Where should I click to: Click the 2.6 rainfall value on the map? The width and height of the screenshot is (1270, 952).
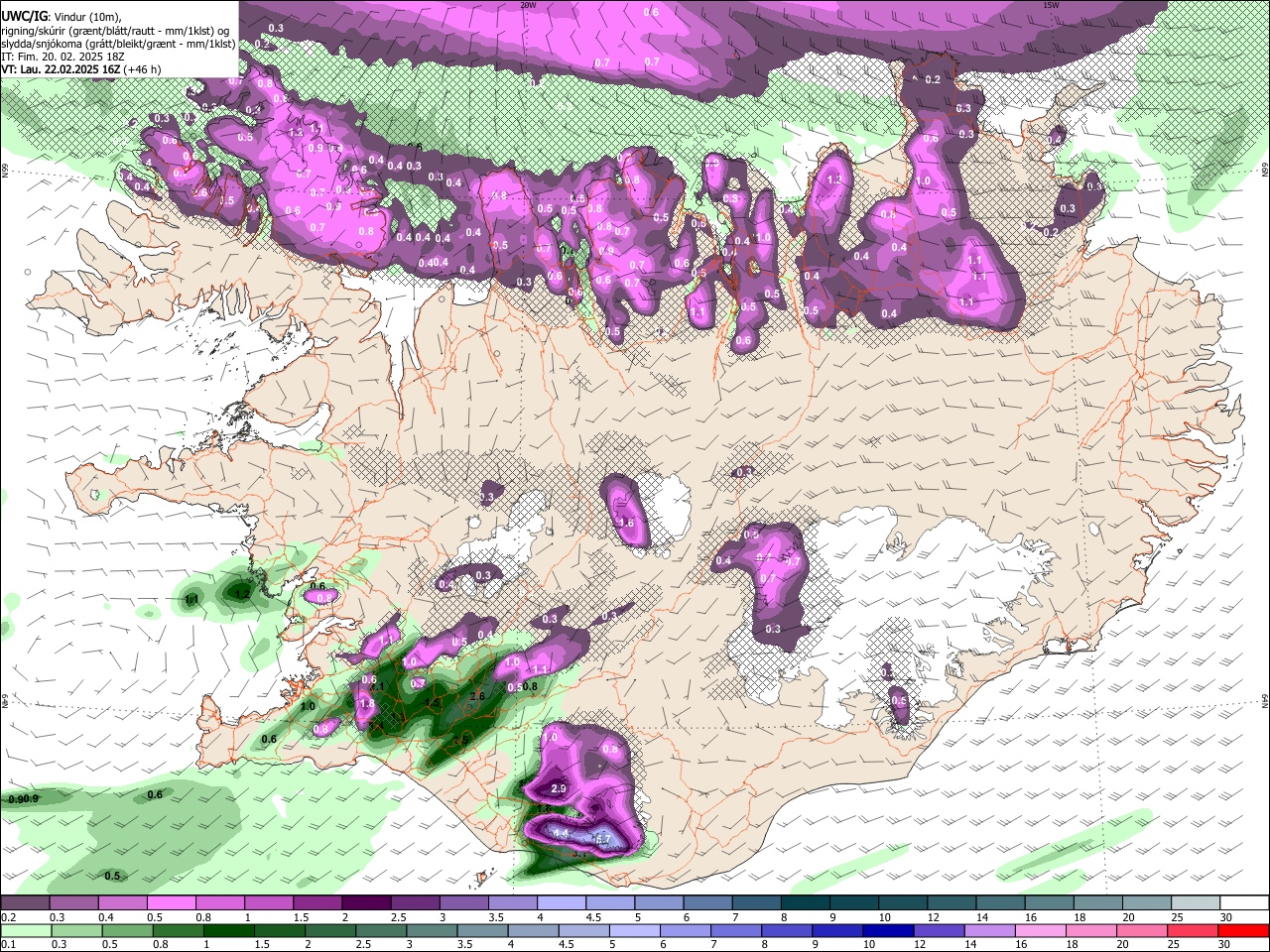click(x=477, y=696)
